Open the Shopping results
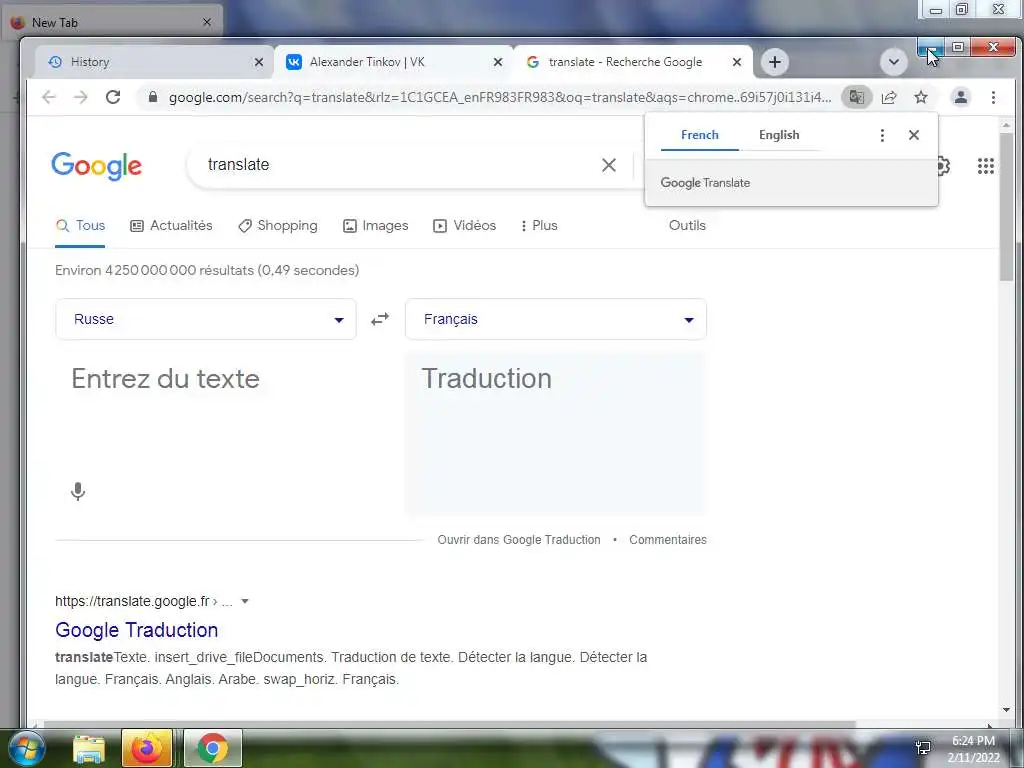The width and height of the screenshot is (1024, 768). 278,226
